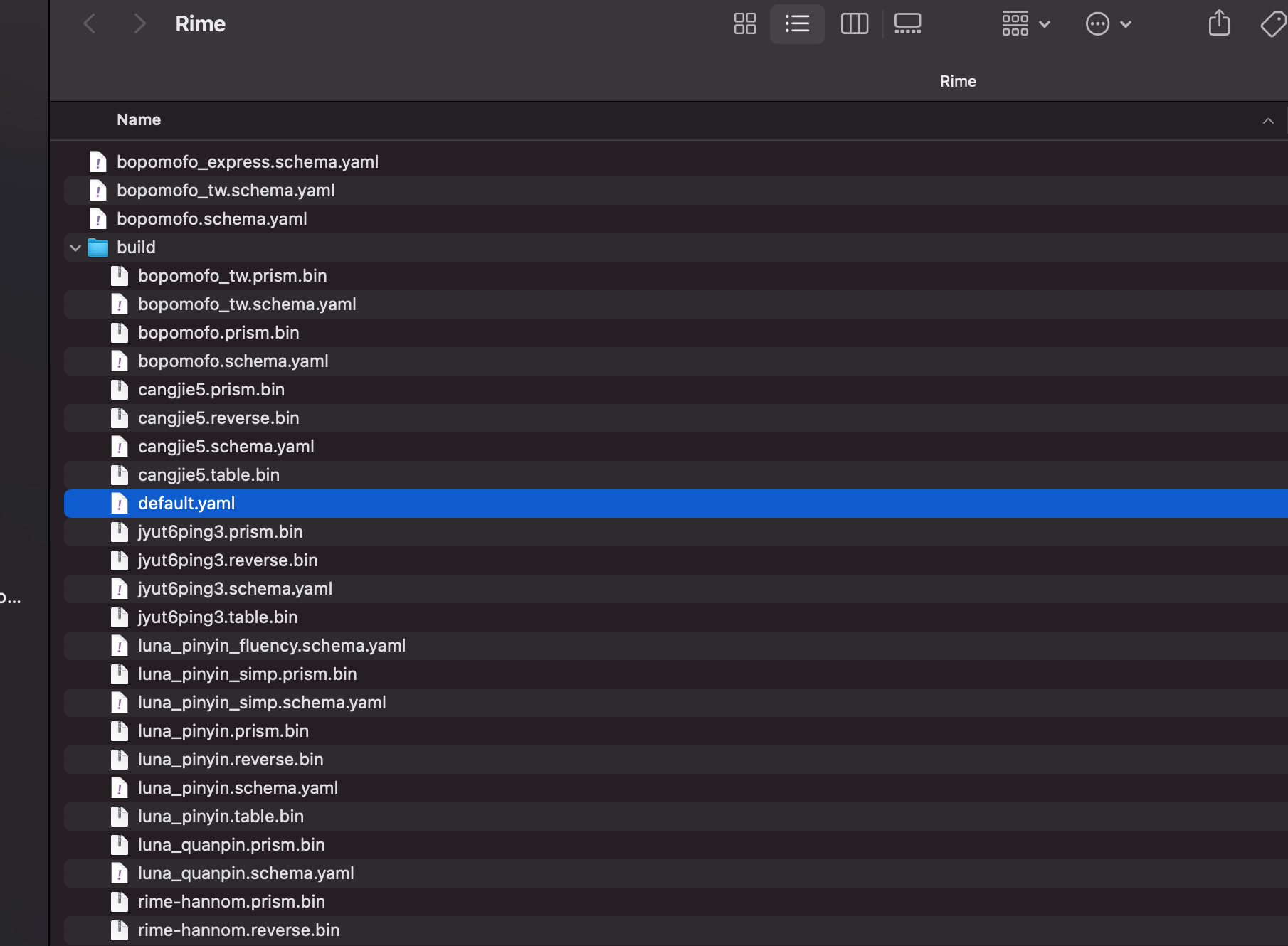Select jyut6ping3.prism.bin file icon
Image resolution: width=1288 pixels, height=946 pixels.
(x=120, y=532)
